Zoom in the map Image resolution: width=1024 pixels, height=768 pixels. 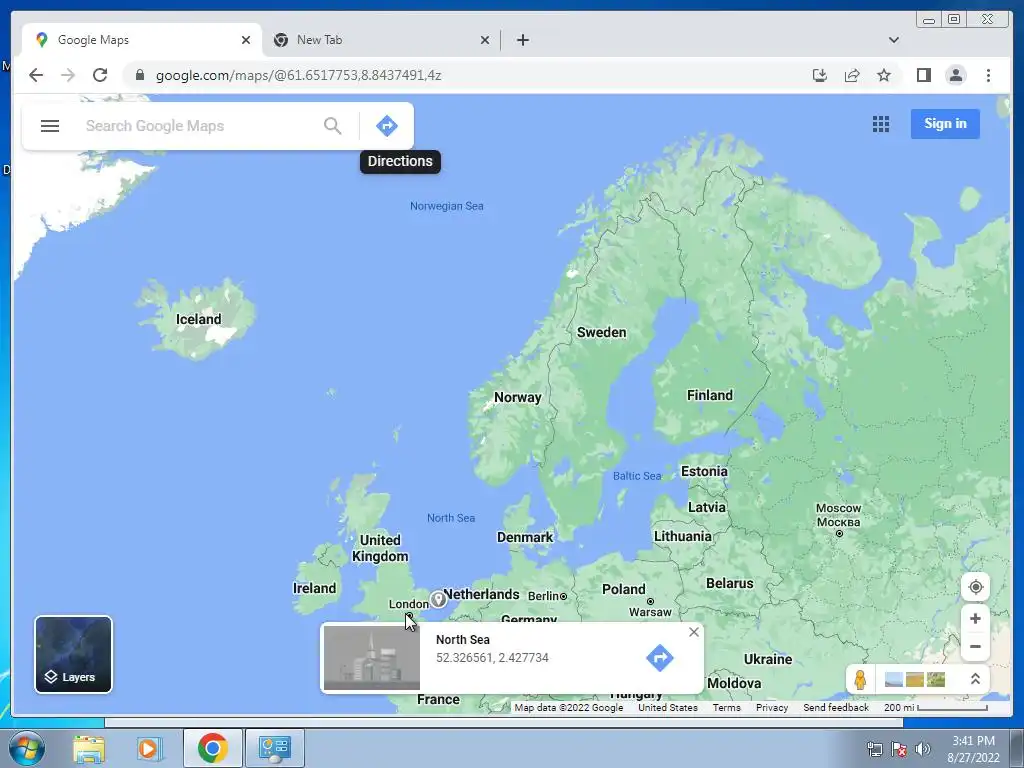(975, 618)
